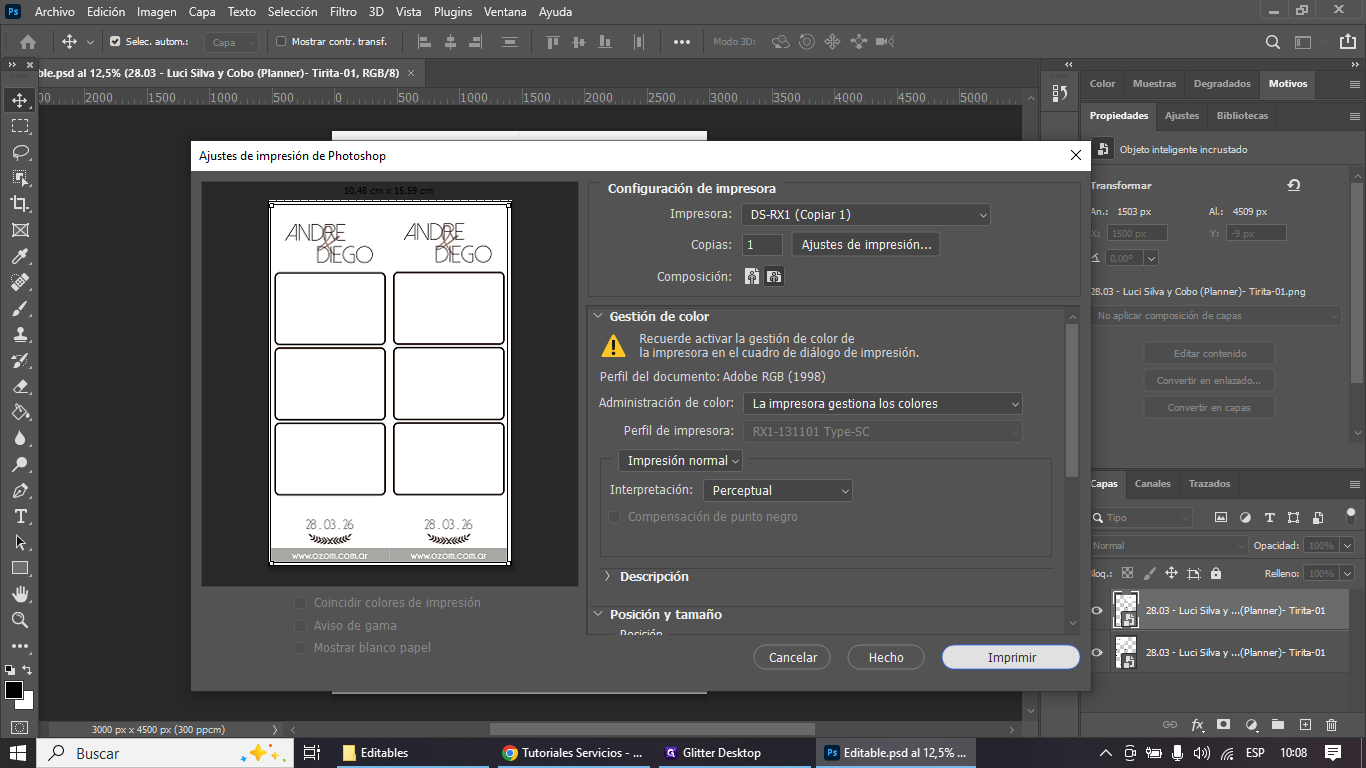Lock all layer properties with padlock icon

[x=1216, y=574]
